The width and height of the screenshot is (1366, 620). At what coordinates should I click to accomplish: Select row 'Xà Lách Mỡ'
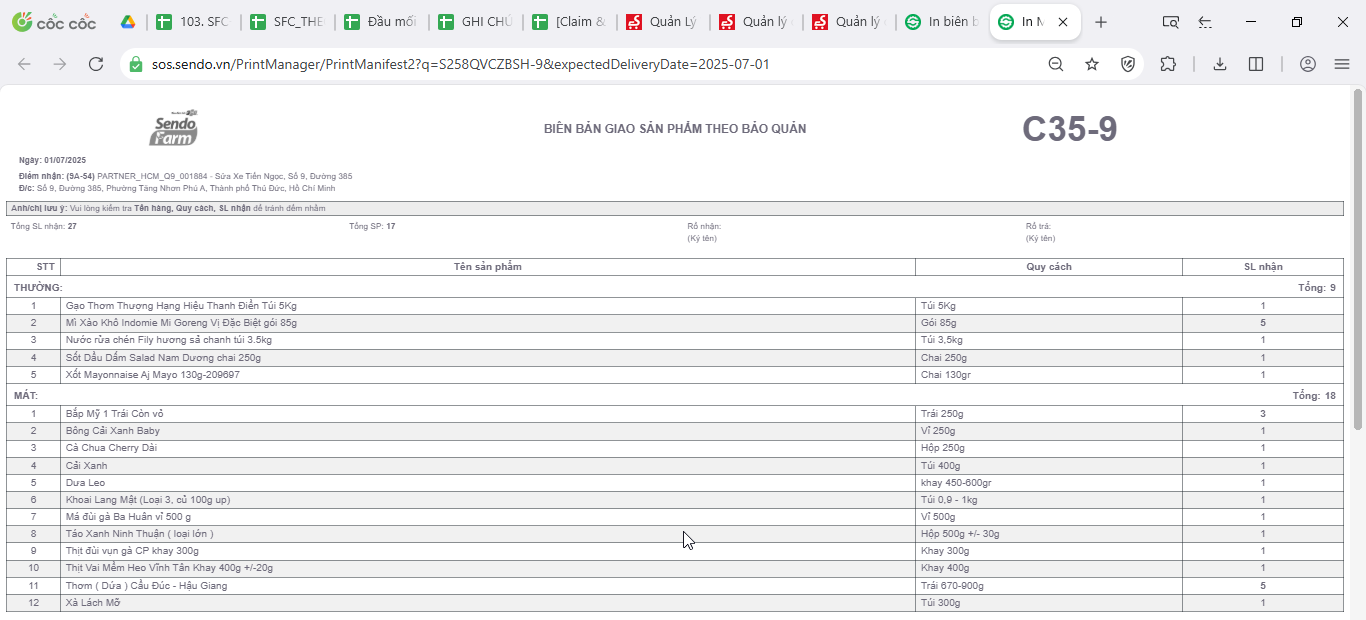(675, 603)
